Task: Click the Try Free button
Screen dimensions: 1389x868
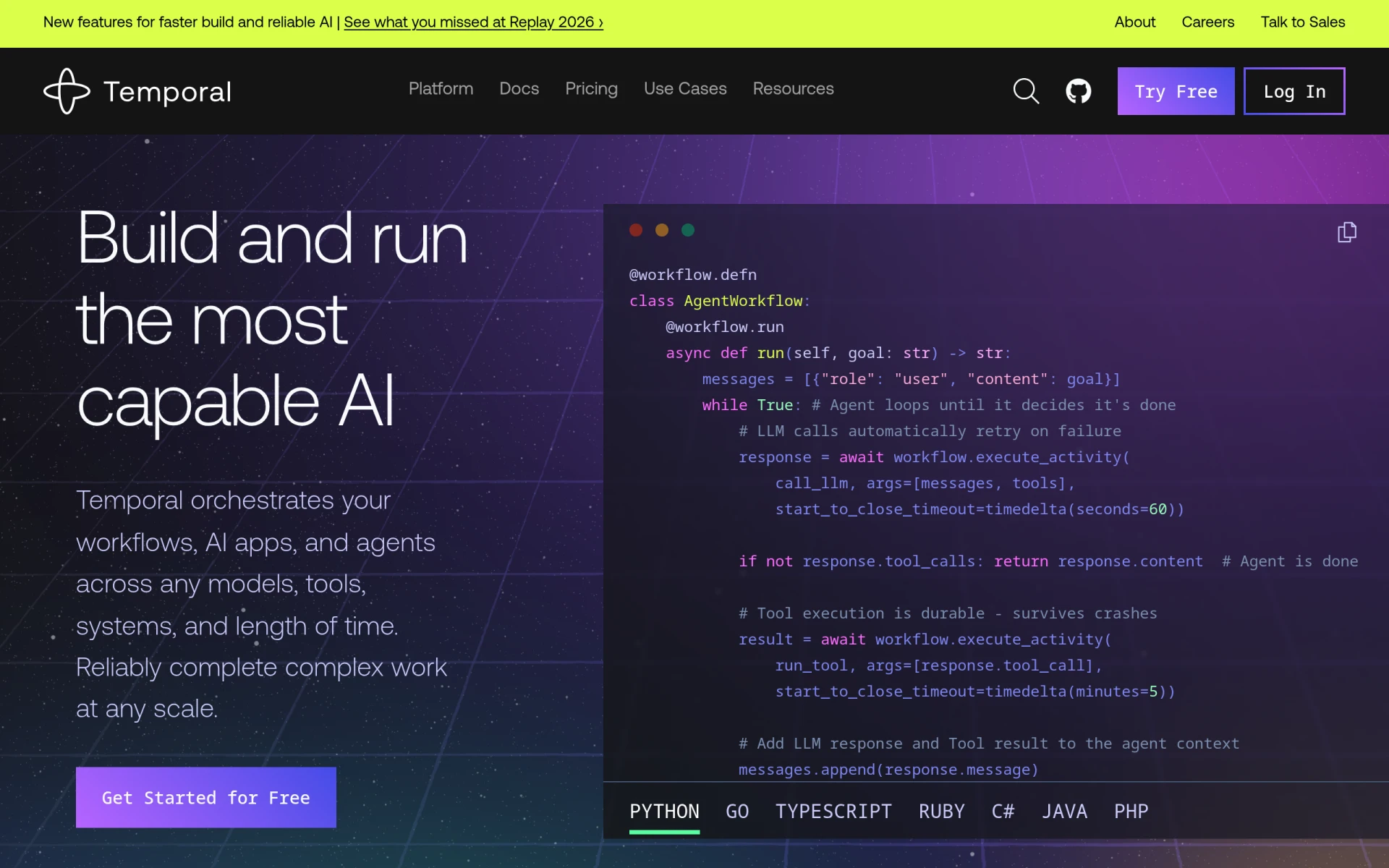Action: click(1176, 91)
